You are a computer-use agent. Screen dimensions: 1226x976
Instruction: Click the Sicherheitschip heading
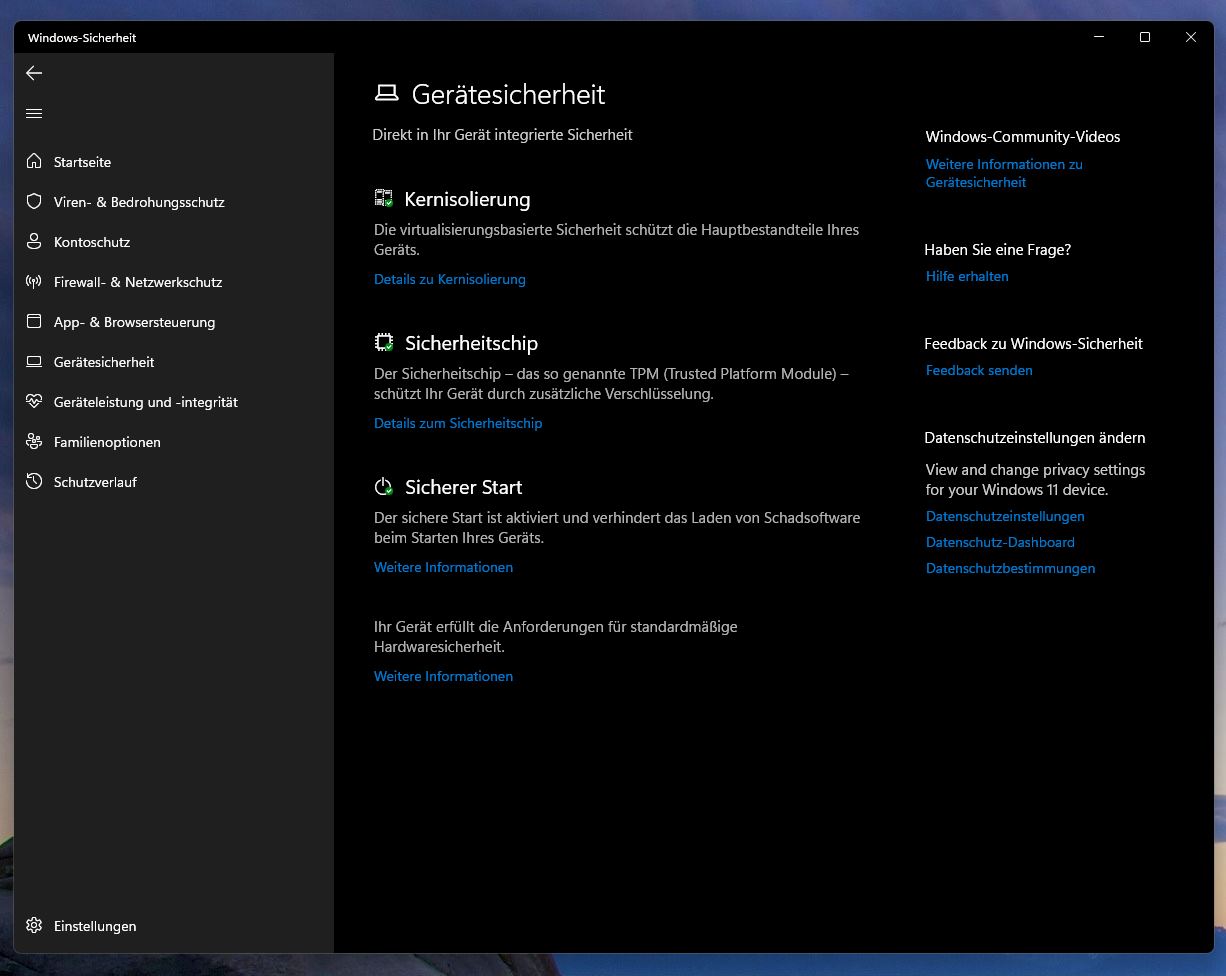click(471, 343)
